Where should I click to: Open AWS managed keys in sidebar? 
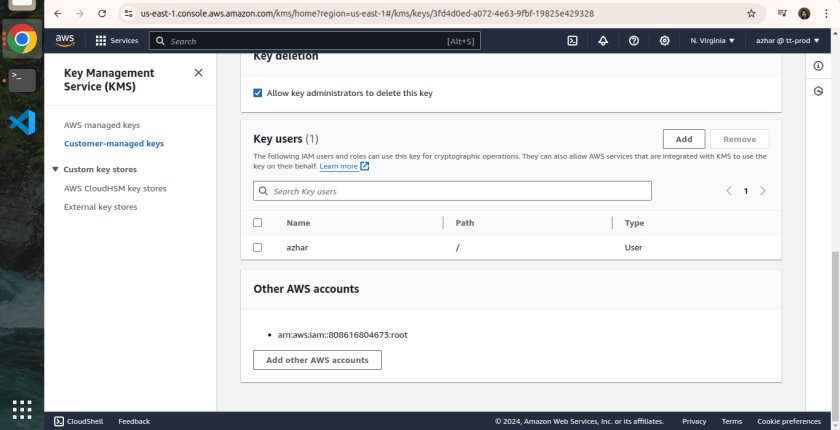(x=102, y=125)
